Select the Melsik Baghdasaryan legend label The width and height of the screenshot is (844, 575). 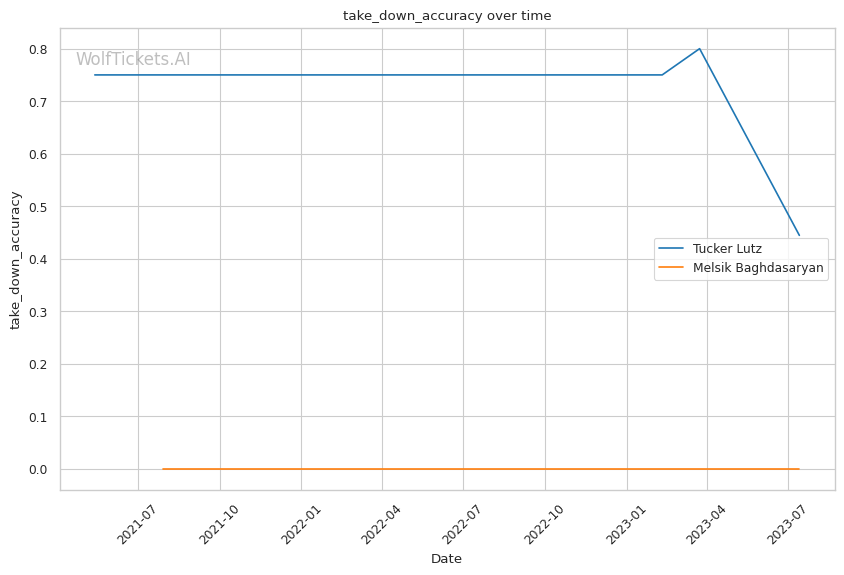(x=758, y=268)
